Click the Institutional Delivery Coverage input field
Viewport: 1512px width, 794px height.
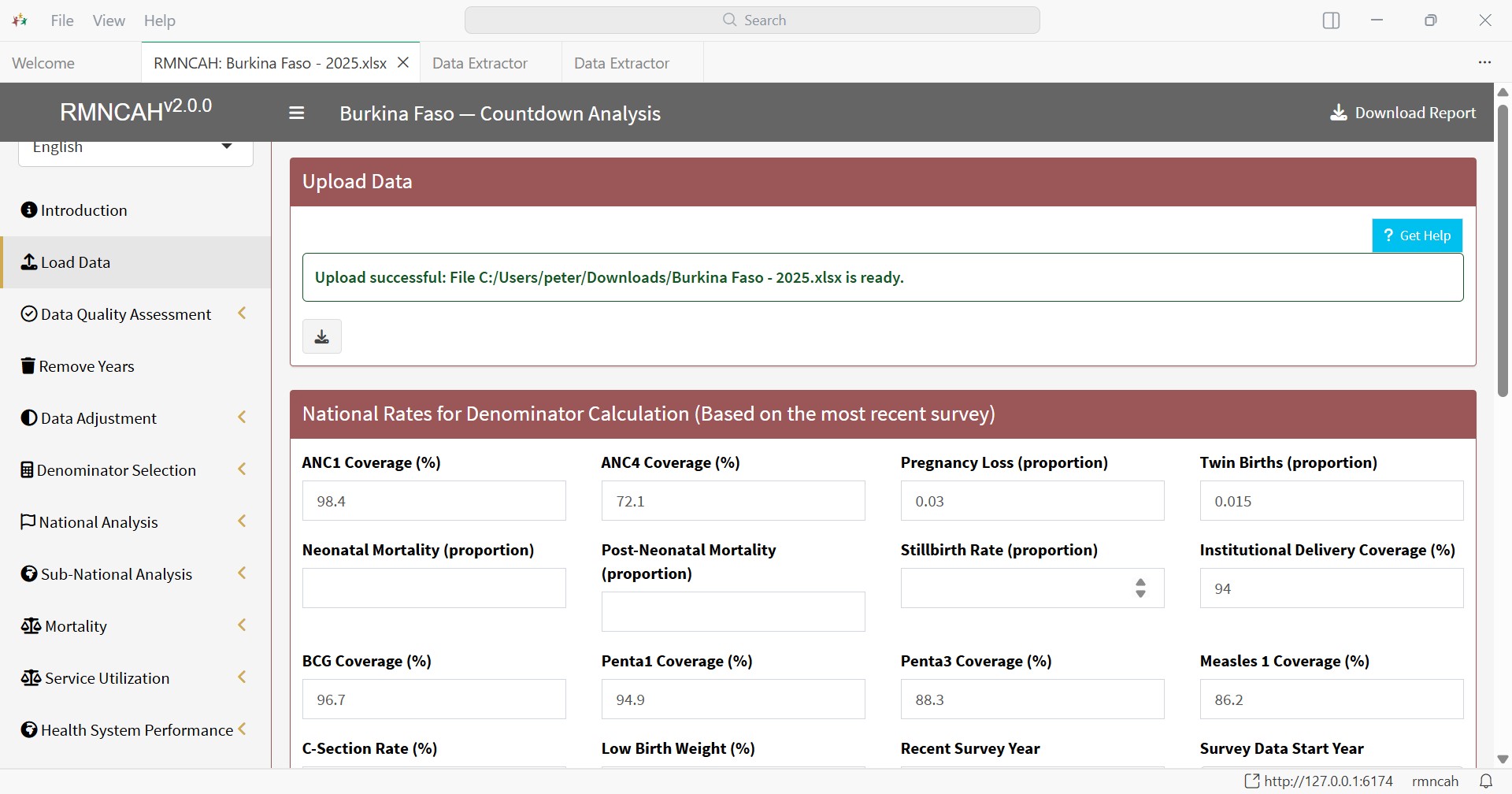click(x=1332, y=588)
